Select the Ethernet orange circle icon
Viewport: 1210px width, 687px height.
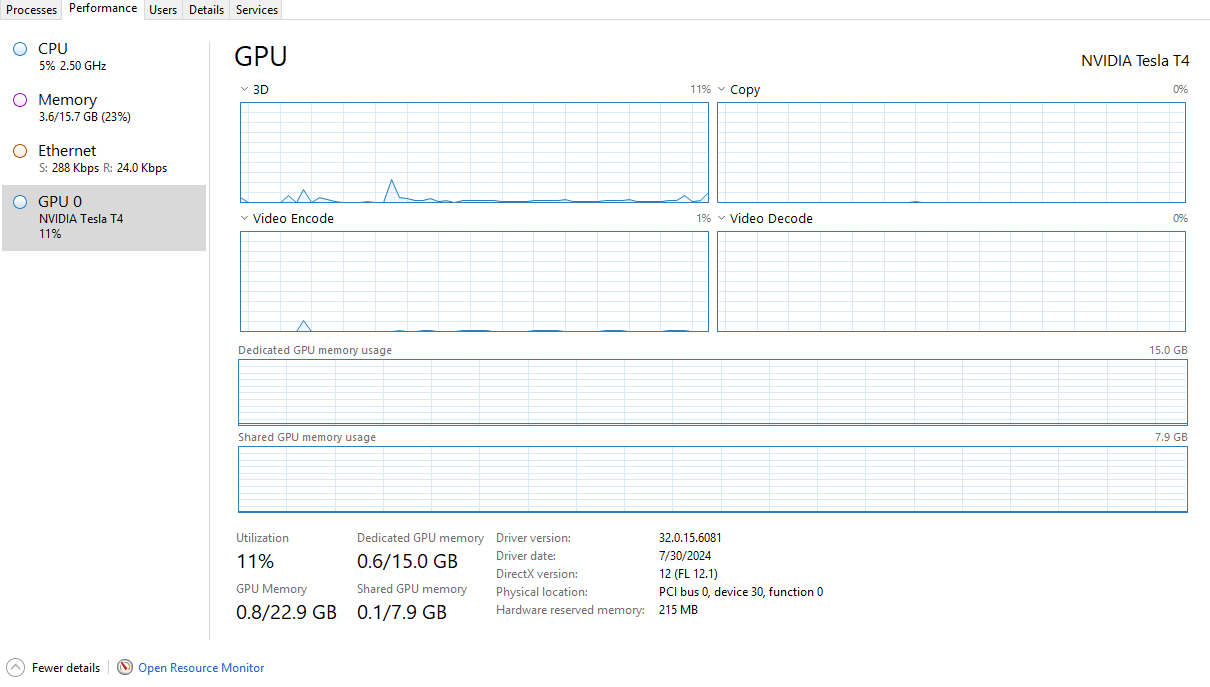click(20, 151)
